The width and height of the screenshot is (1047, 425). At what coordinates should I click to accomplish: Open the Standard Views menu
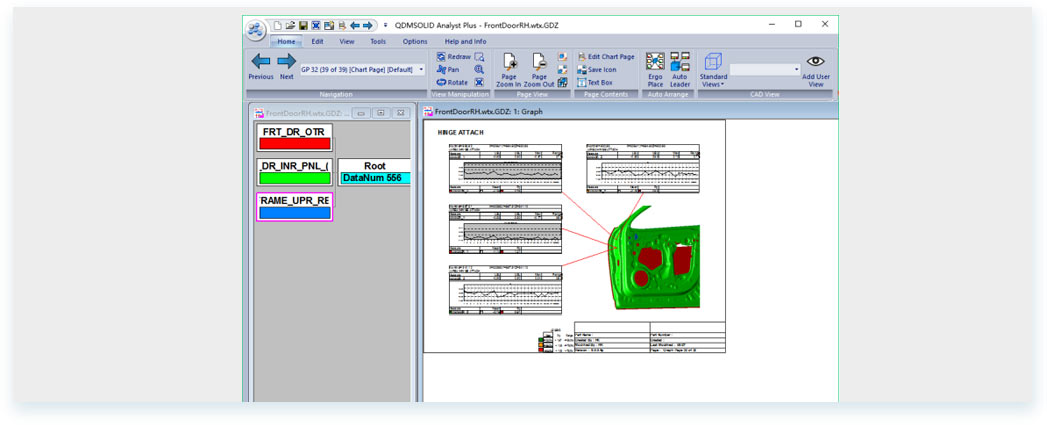click(x=713, y=69)
